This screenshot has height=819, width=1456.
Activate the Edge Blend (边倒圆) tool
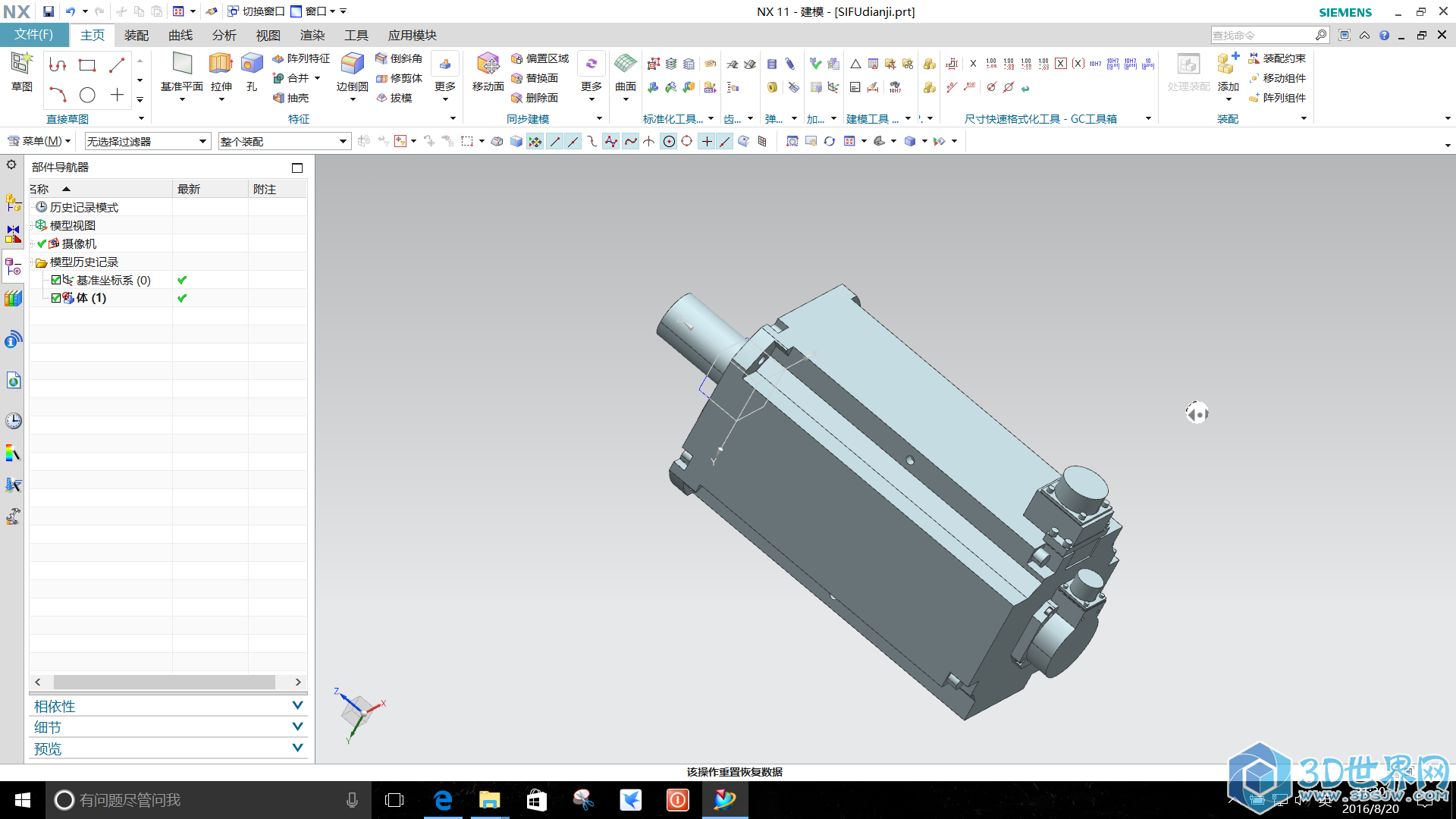pyautogui.click(x=352, y=72)
